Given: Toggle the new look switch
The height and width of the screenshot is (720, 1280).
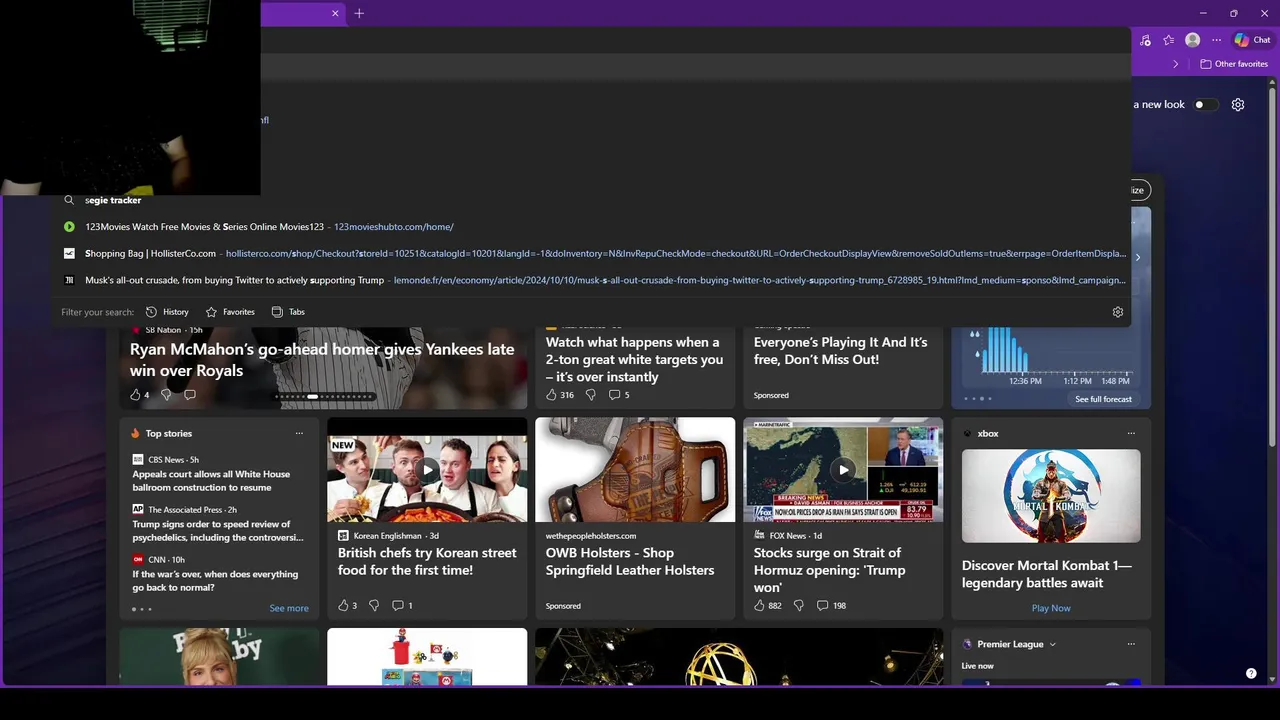Looking at the screenshot, I should pyautogui.click(x=1205, y=104).
